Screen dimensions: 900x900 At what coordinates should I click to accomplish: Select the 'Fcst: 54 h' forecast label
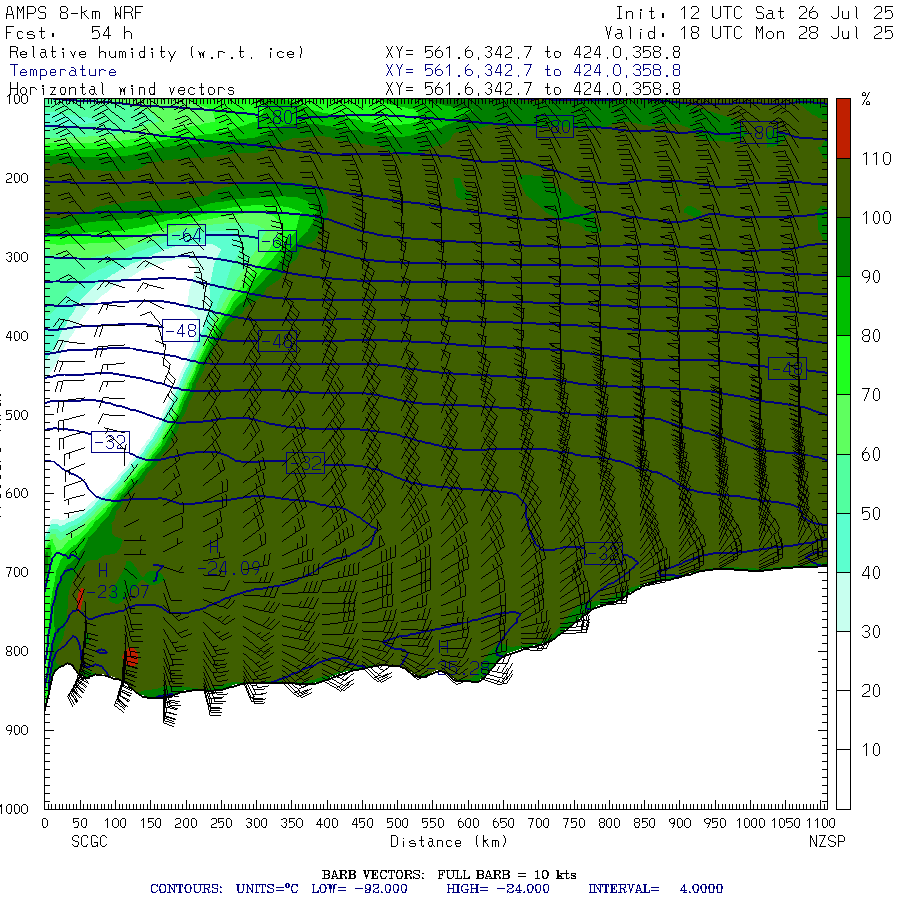tap(69, 33)
